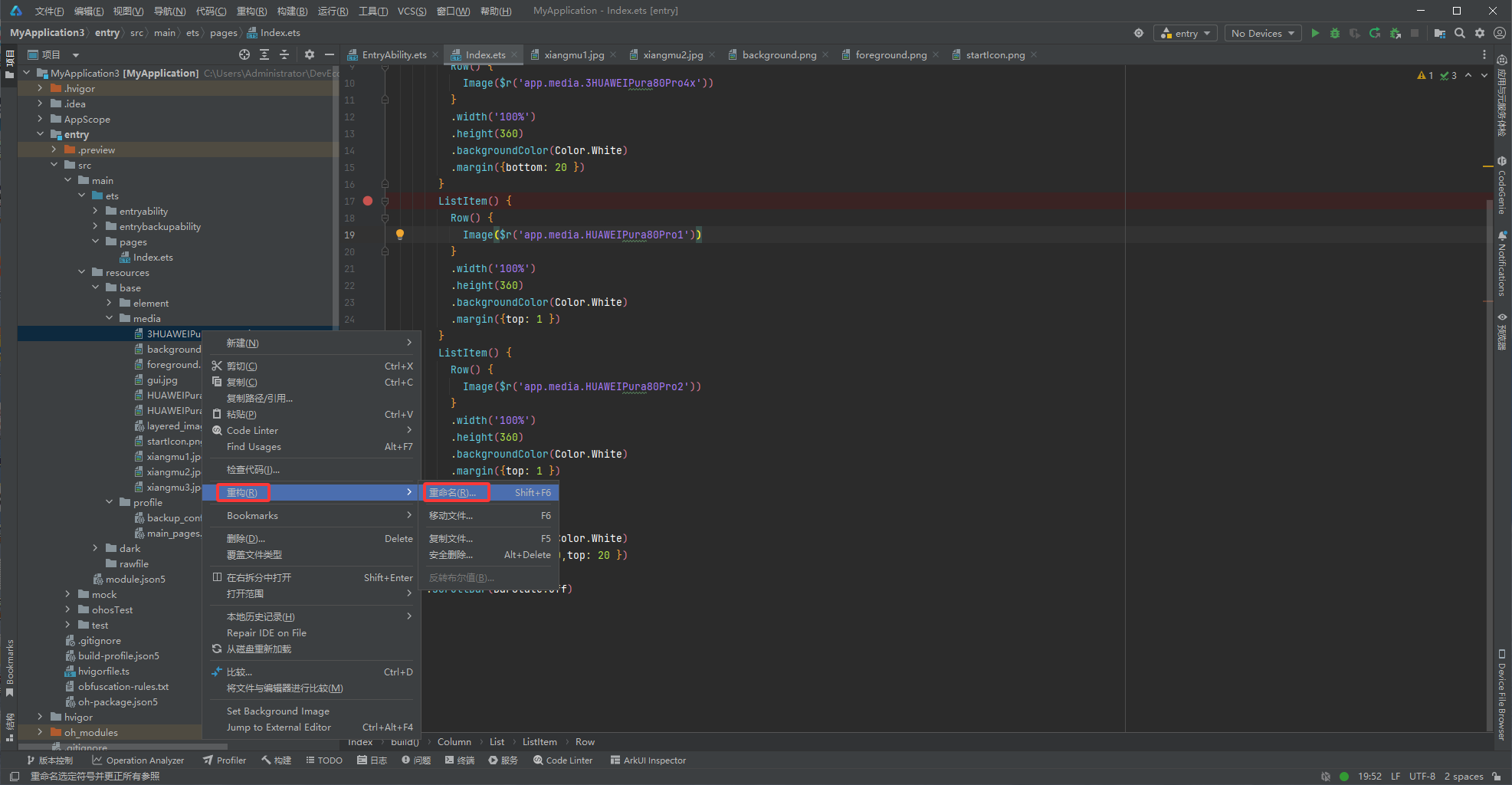Collapse the entry folder in the tree
Viewport: 1512px width, 785px height.
pos(40,134)
